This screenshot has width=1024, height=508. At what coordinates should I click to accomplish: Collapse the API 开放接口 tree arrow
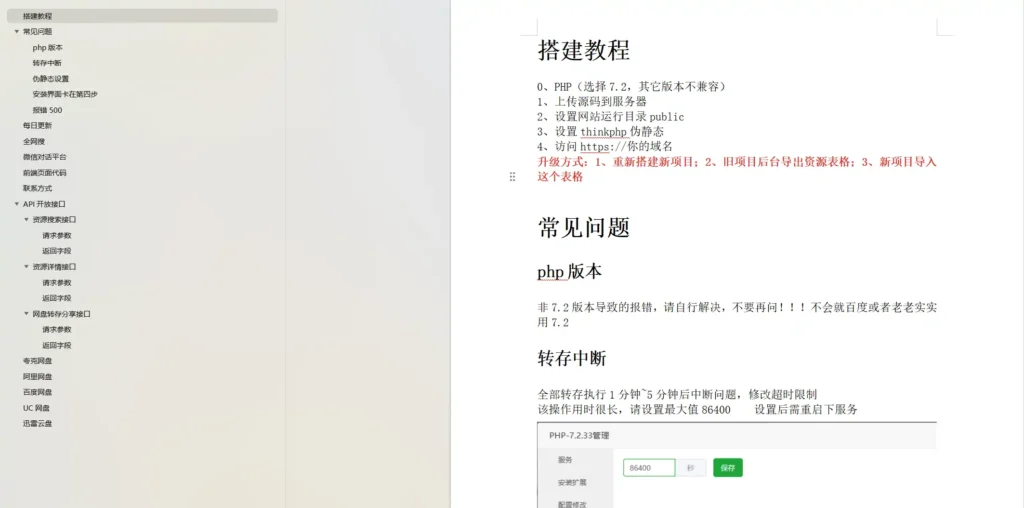pyautogui.click(x=17, y=204)
